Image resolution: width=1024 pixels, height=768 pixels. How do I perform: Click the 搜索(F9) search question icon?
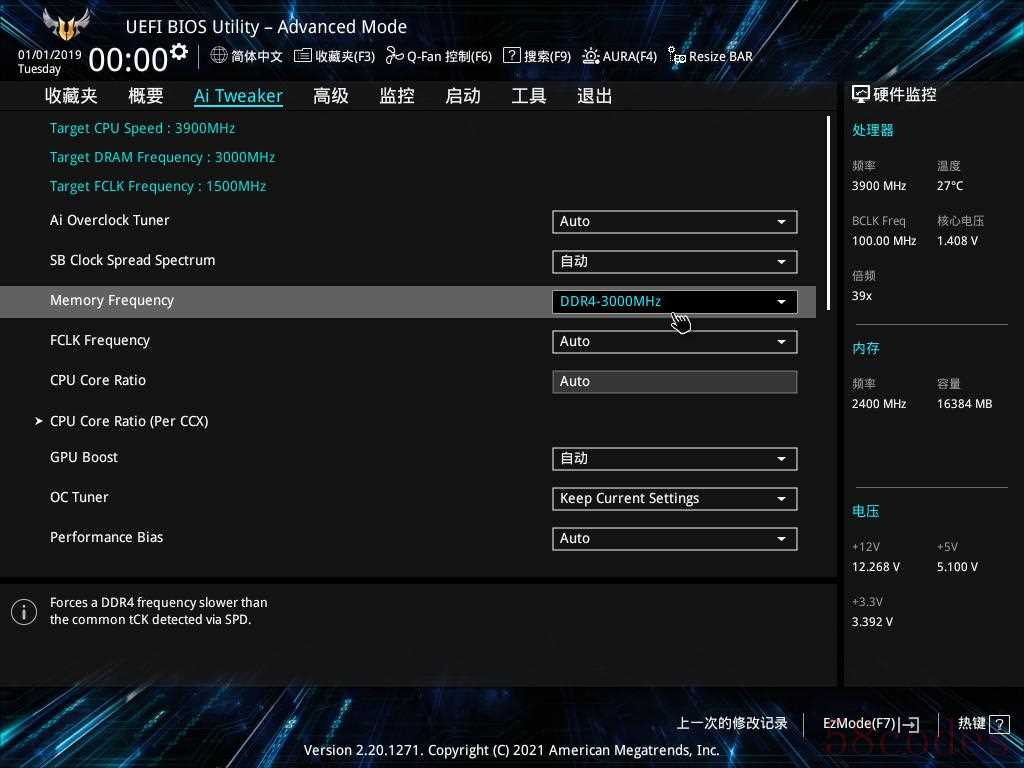pyautogui.click(x=511, y=56)
